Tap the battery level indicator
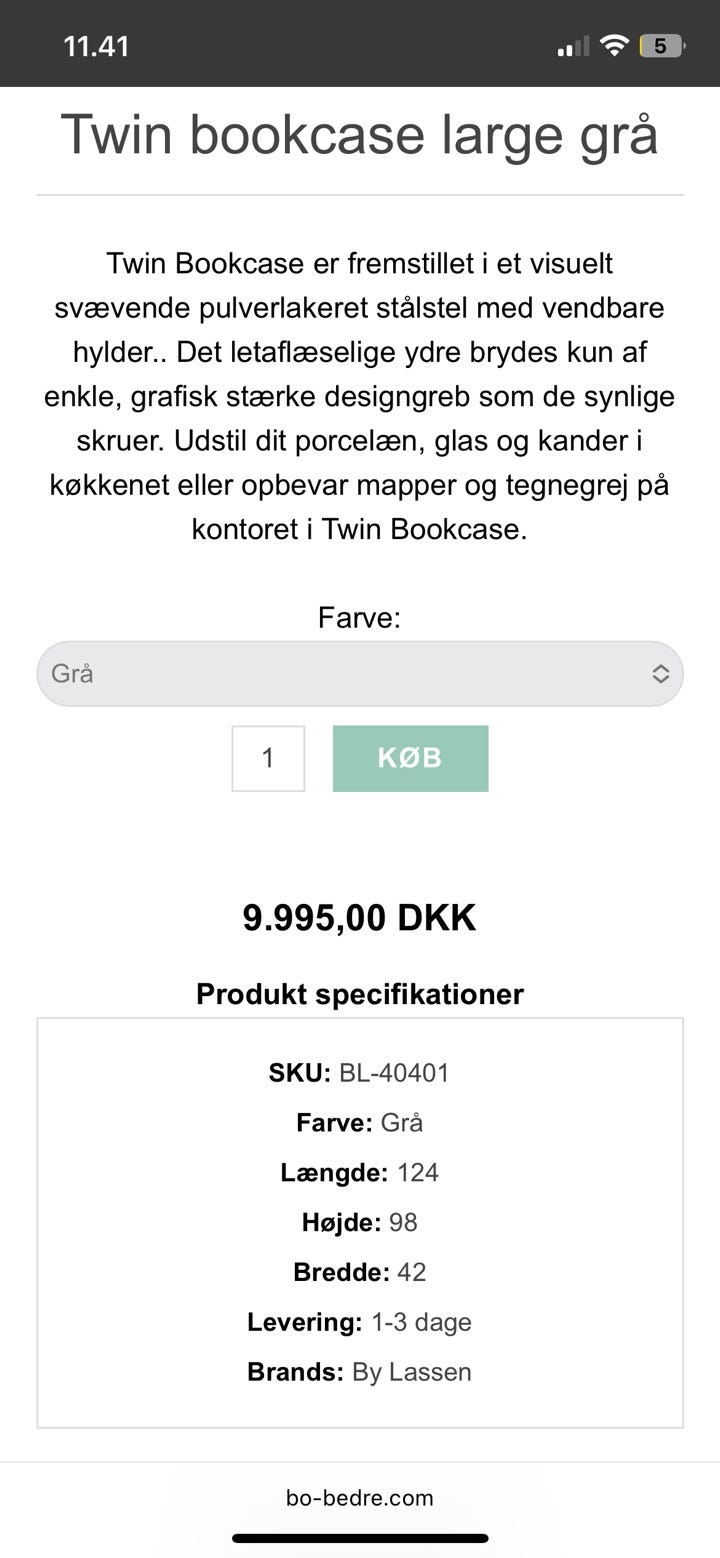The image size is (720, 1558). coord(661,46)
